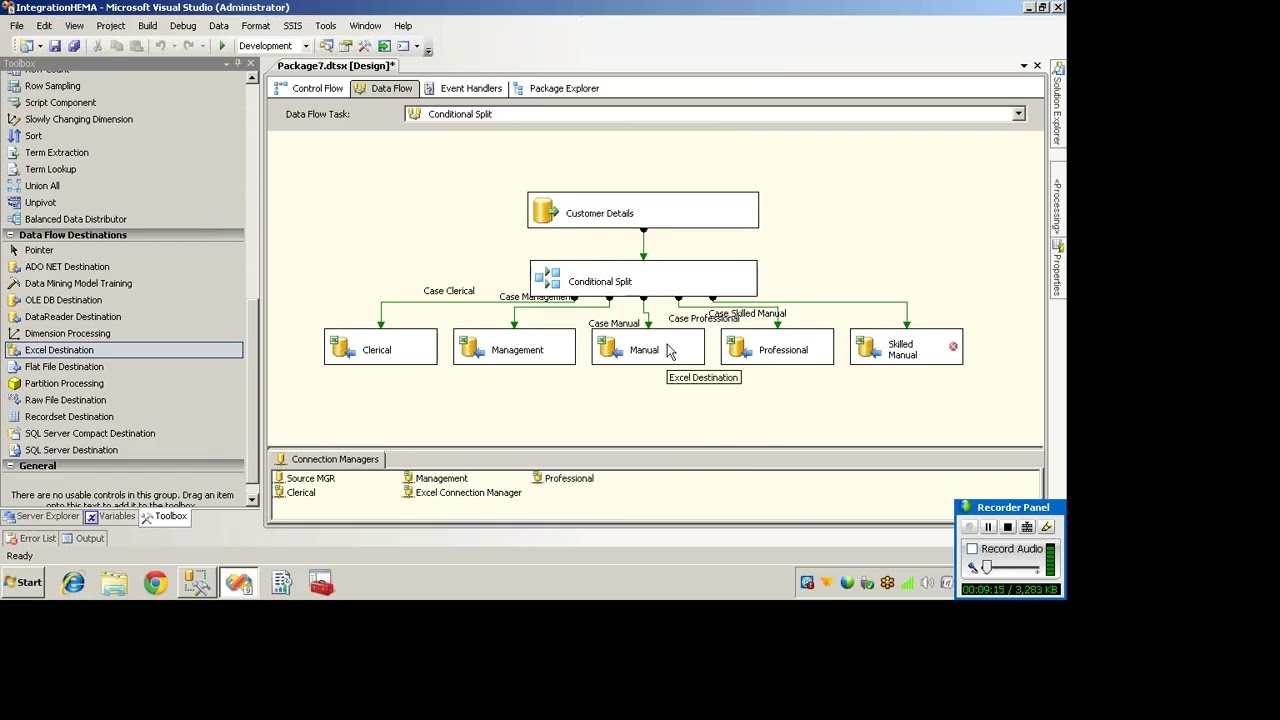Click the Toolbox (hammer and wrench) toolbar icon
The image size is (1280, 720).
pos(365,46)
